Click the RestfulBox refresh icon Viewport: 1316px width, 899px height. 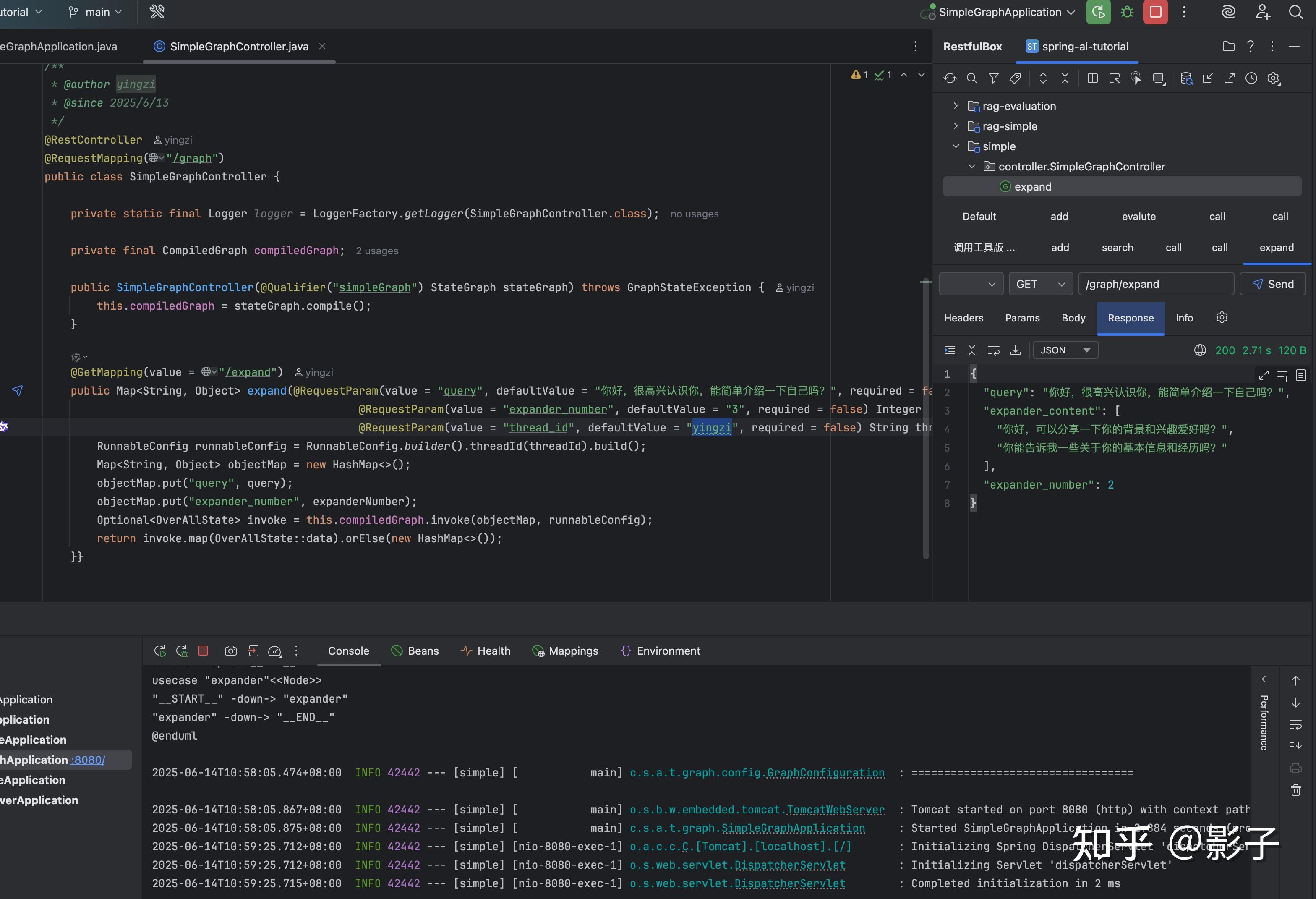tap(950, 78)
